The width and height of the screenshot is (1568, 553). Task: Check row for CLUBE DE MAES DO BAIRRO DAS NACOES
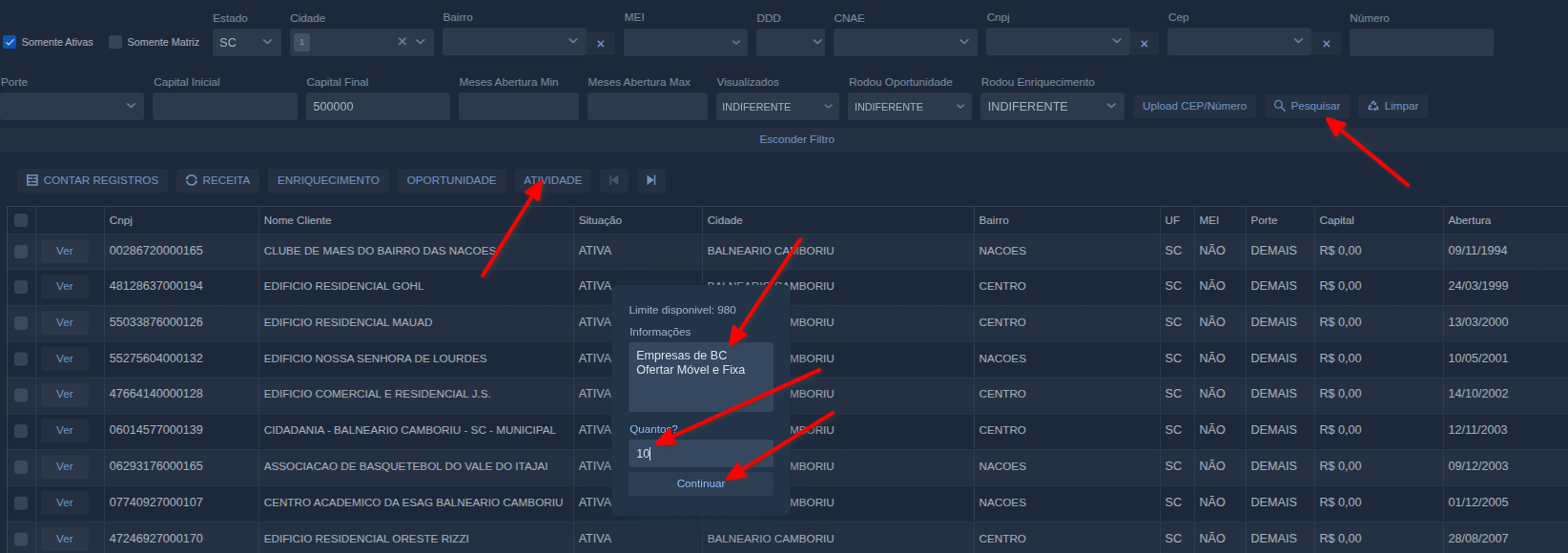[21, 252]
